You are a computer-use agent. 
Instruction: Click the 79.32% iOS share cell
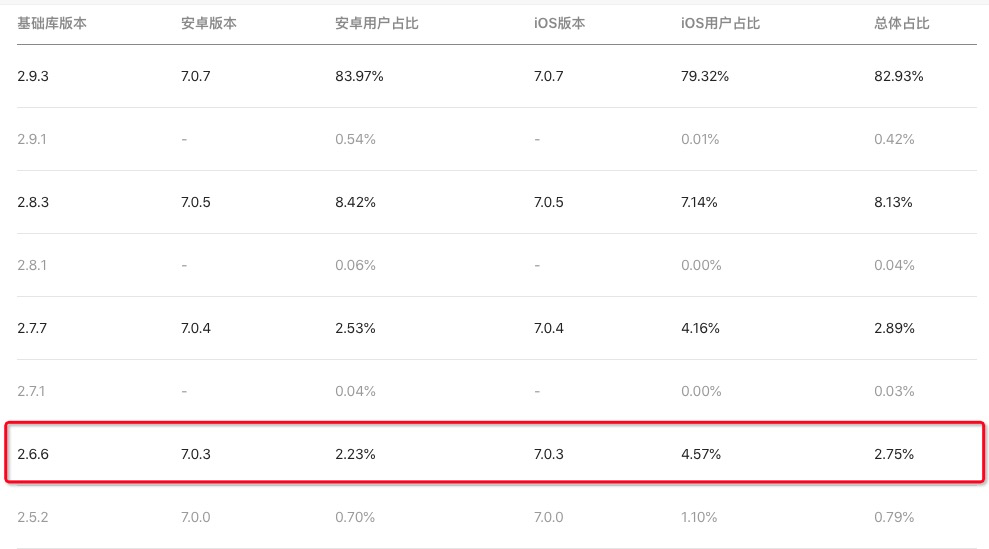tap(704, 76)
